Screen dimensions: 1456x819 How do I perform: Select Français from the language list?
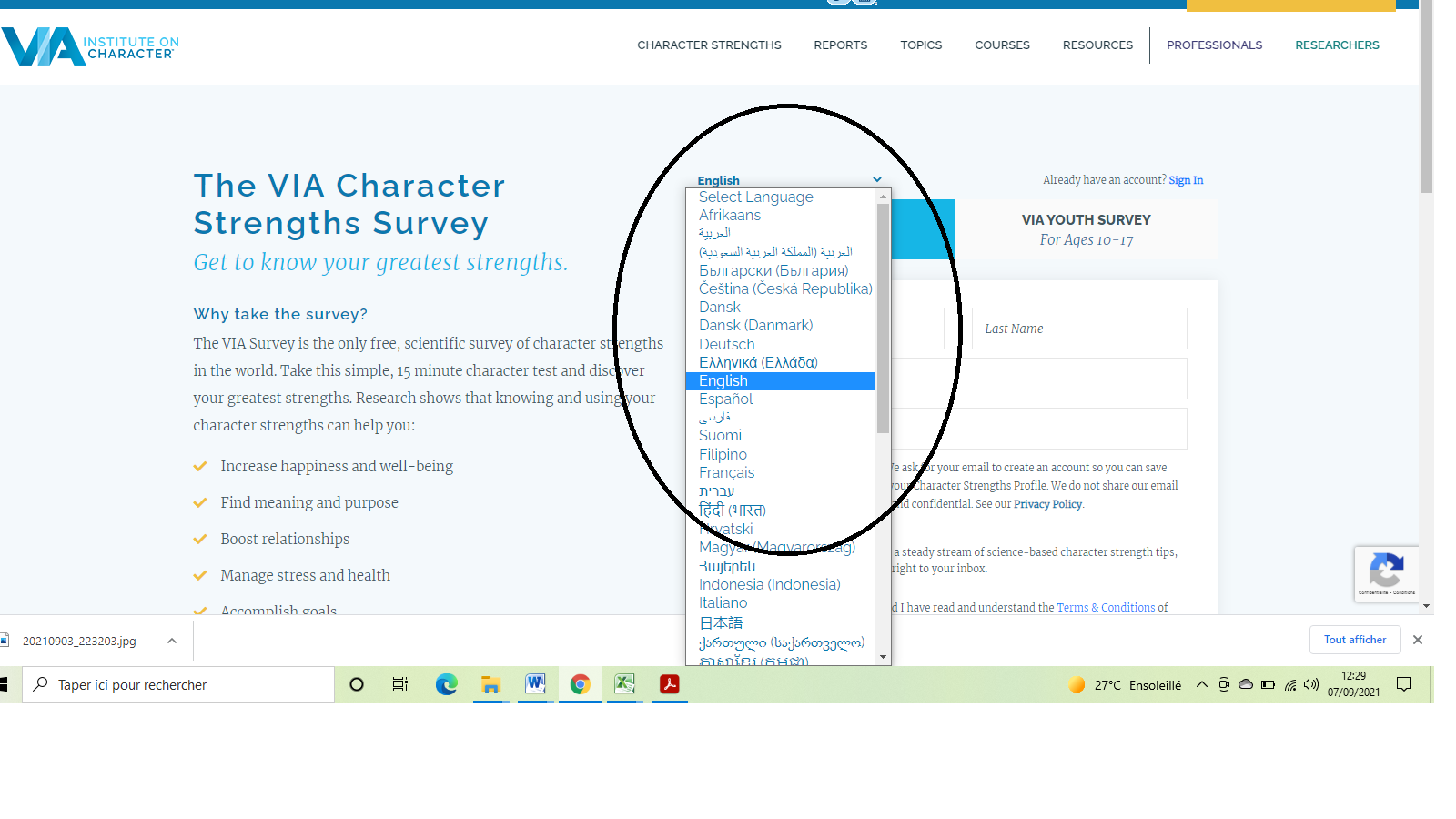(726, 472)
